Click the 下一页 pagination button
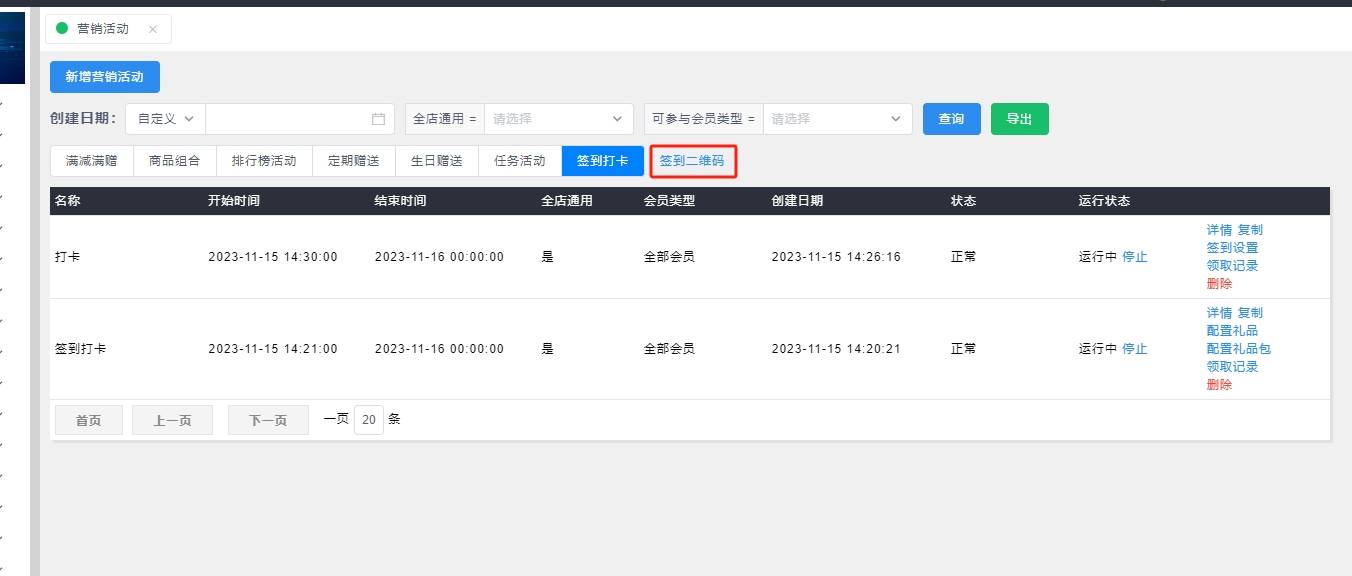 click(x=268, y=420)
